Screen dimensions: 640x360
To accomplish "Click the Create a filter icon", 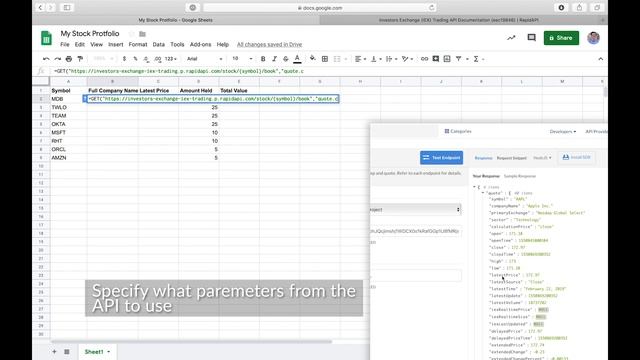I will (x=459, y=59).
